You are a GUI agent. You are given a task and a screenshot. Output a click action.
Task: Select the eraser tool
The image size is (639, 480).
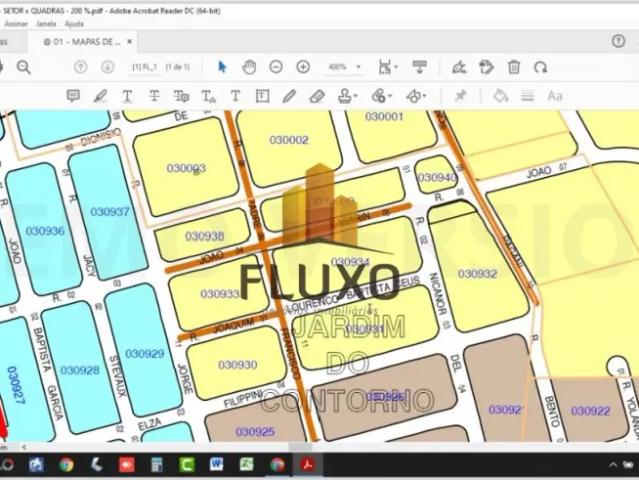tap(317, 96)
